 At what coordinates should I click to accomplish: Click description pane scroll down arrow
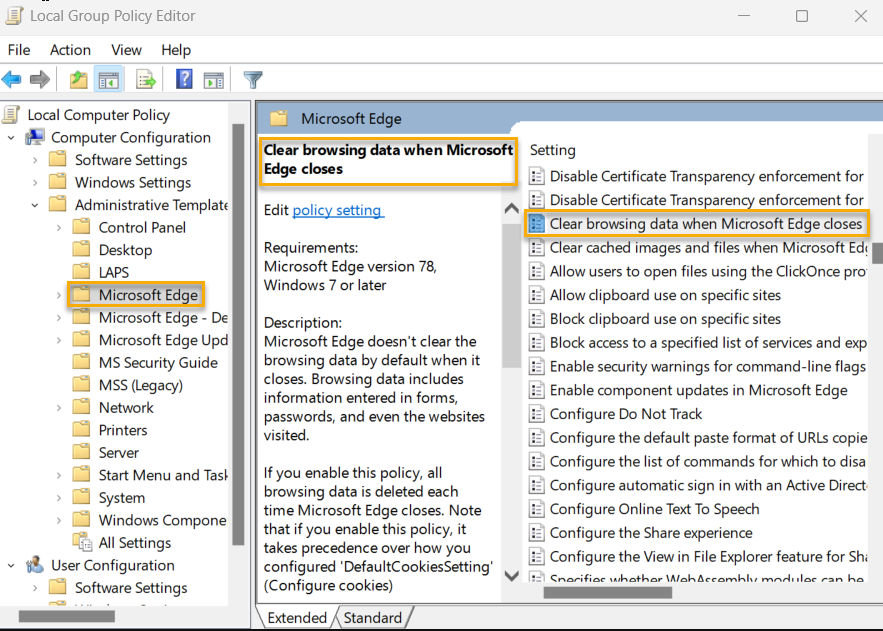511,575
